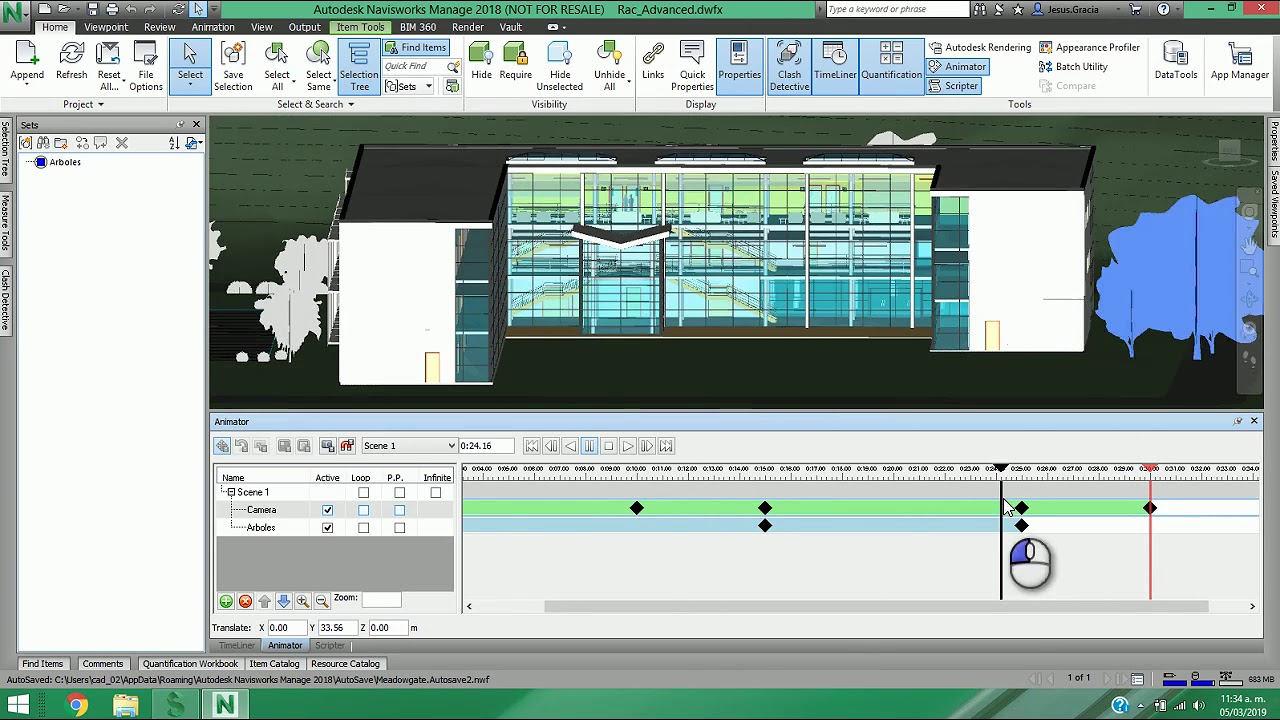Click the Links display icon

653,62
